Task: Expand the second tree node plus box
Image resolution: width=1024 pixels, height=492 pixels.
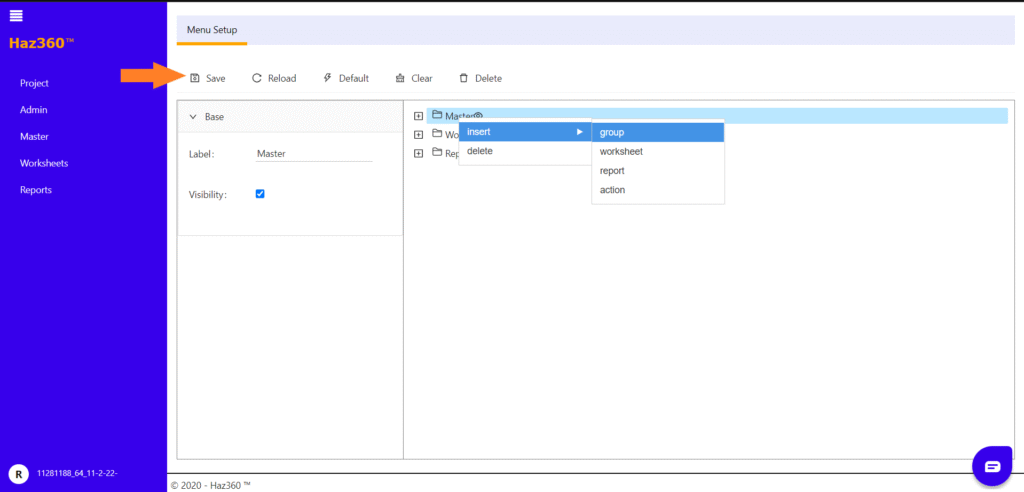Action: (419, 135)
